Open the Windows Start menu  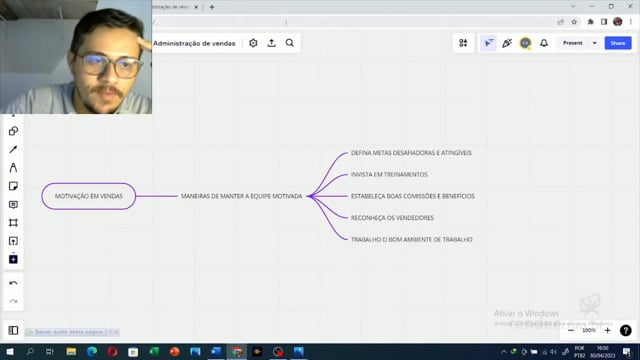[10, 351]
